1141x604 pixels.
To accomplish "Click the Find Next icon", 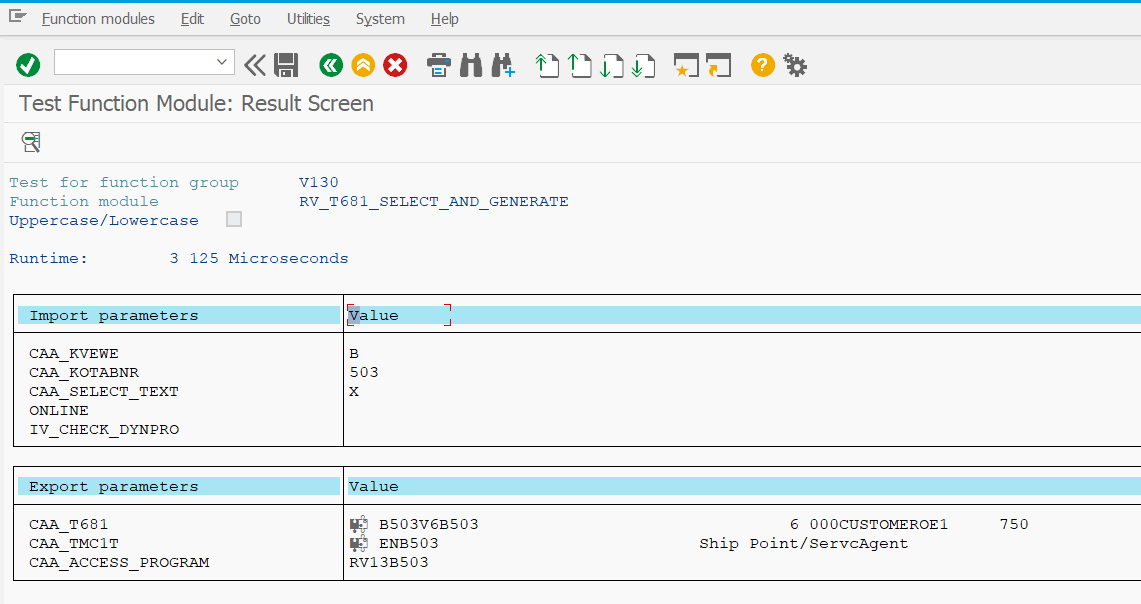I will pos(503,64).
